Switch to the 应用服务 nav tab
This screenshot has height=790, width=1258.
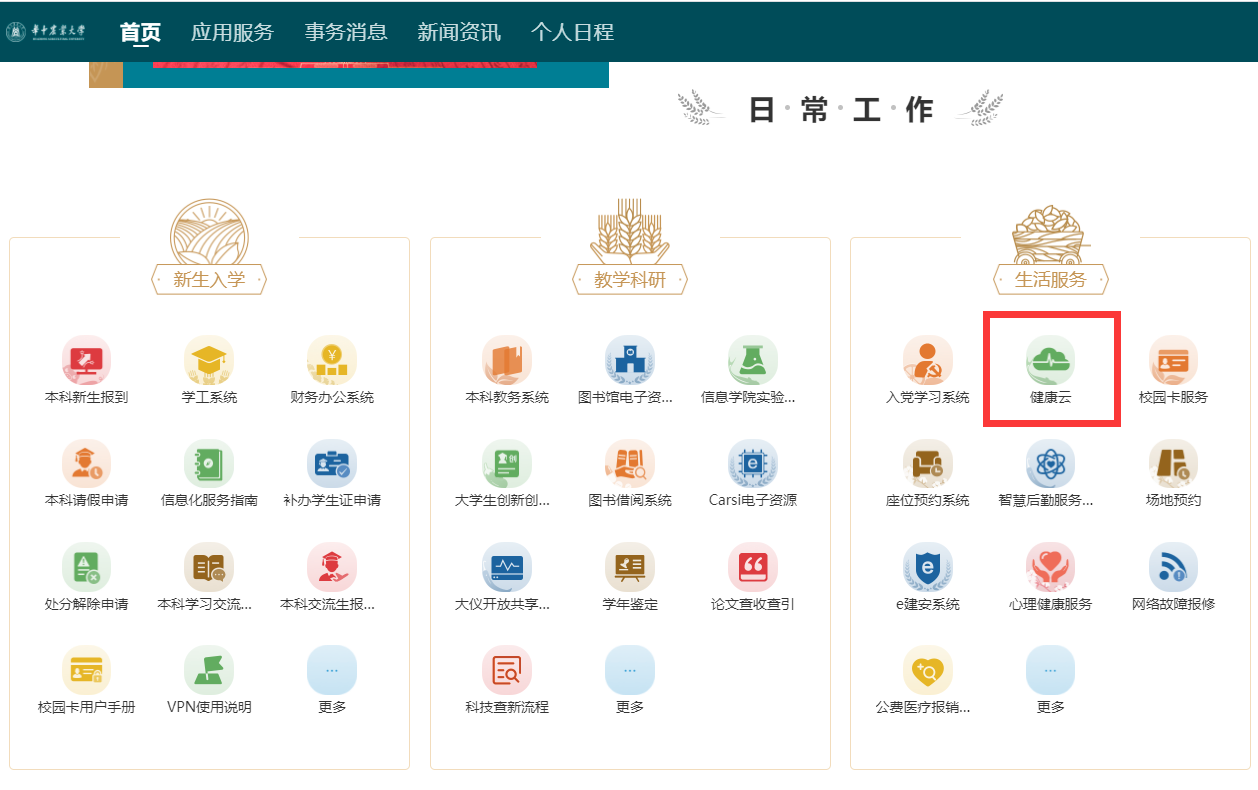coord(232,32)
